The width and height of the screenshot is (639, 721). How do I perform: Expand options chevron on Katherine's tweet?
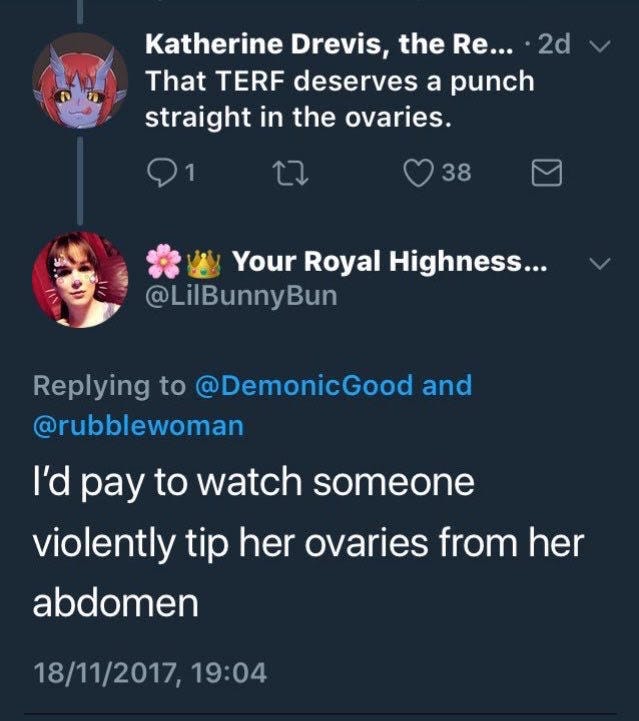click(600, 46)
